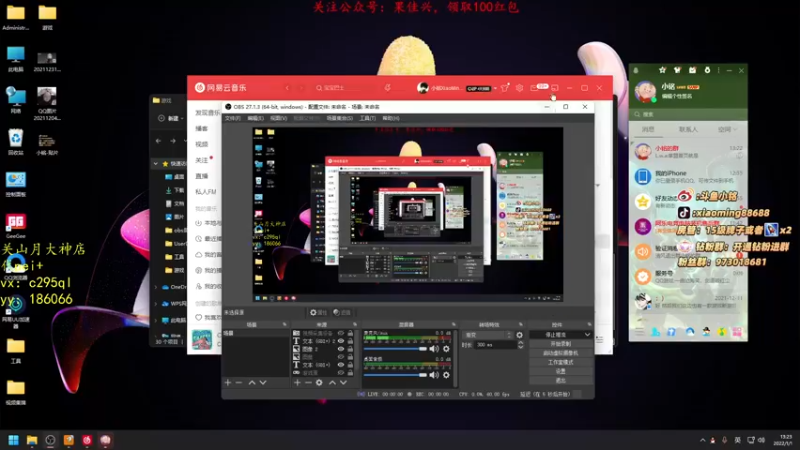Image resolution: width=800 pixels, height=450 pixels.
Task: Open the QQ dress-up shirt icon in header
Action: point(677,70)
